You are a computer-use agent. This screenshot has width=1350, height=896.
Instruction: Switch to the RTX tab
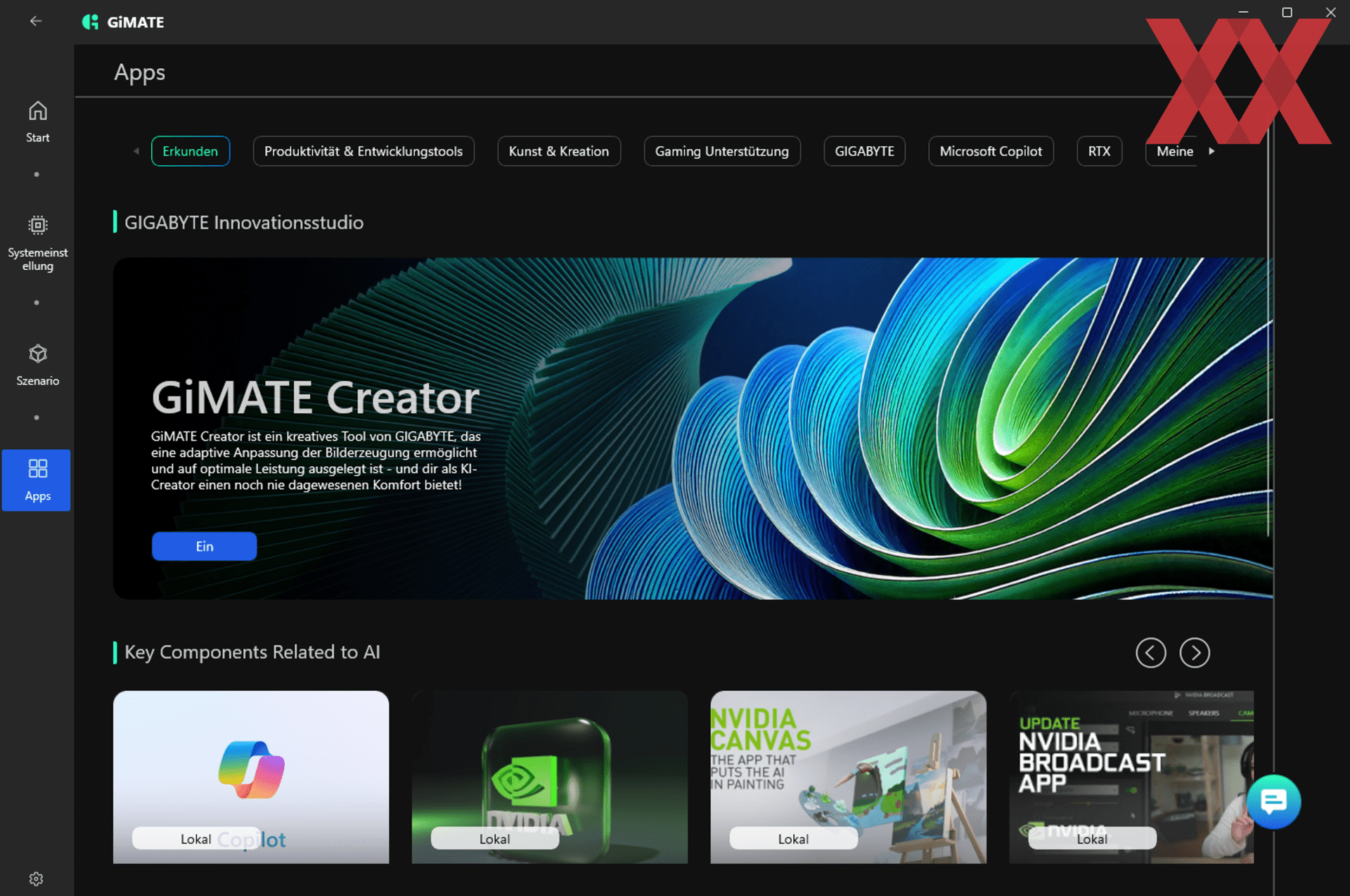pos(1099,151)
